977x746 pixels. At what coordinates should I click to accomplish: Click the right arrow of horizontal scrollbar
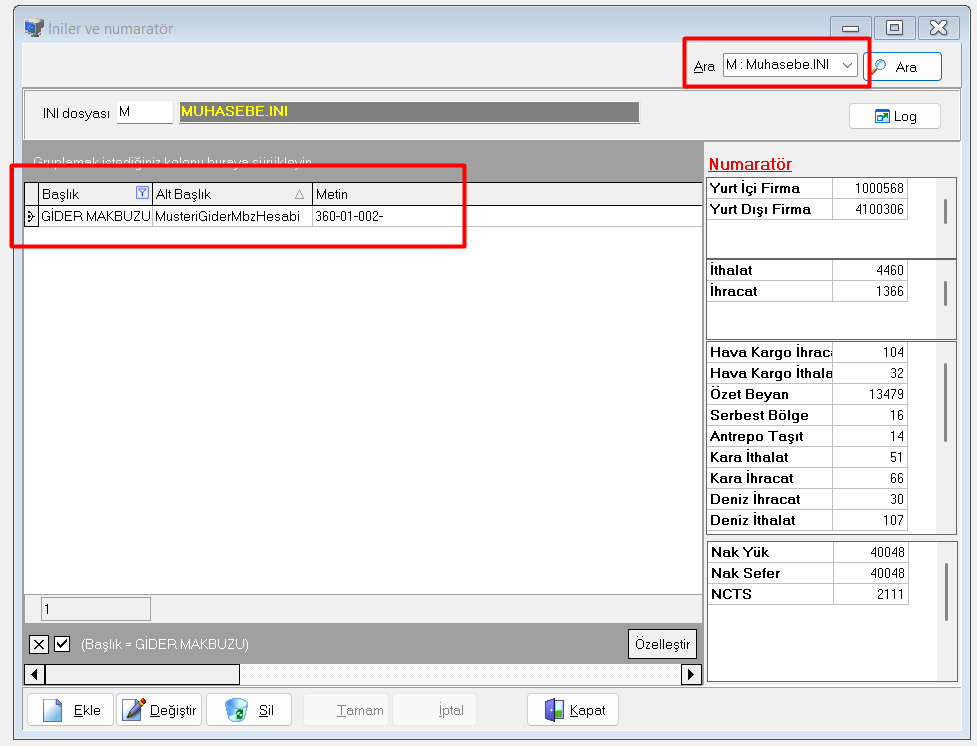691,675
